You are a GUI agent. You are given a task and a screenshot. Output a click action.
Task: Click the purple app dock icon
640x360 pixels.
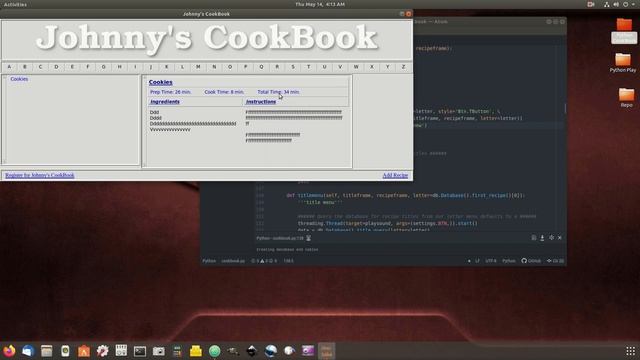coord(308,351)
